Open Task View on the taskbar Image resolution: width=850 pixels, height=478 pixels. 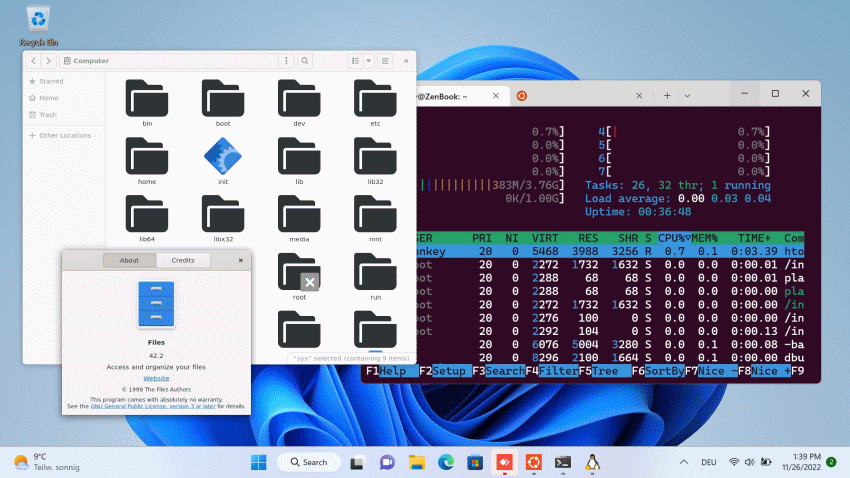(357, 462)
